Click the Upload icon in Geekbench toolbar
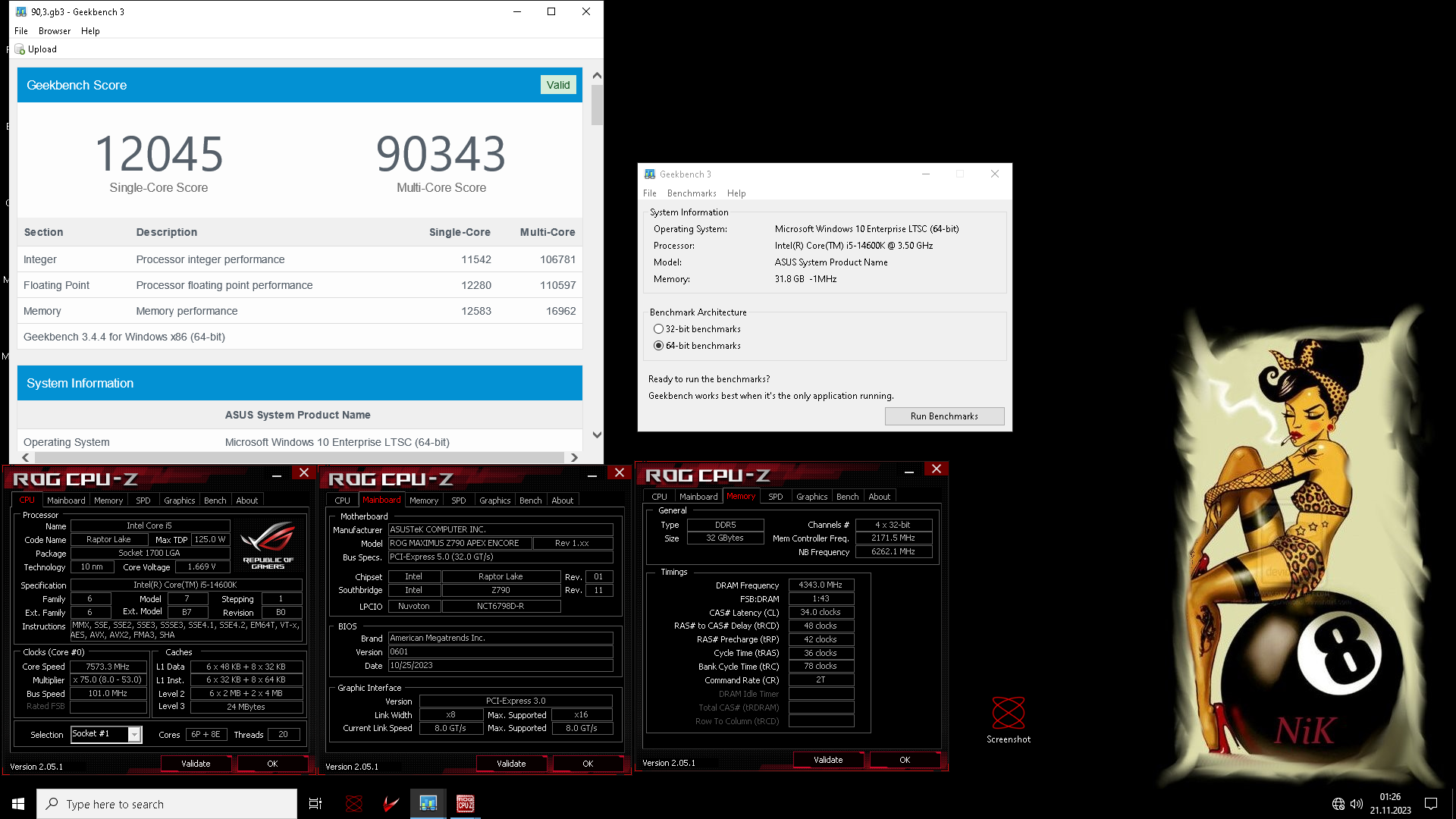 20,49
